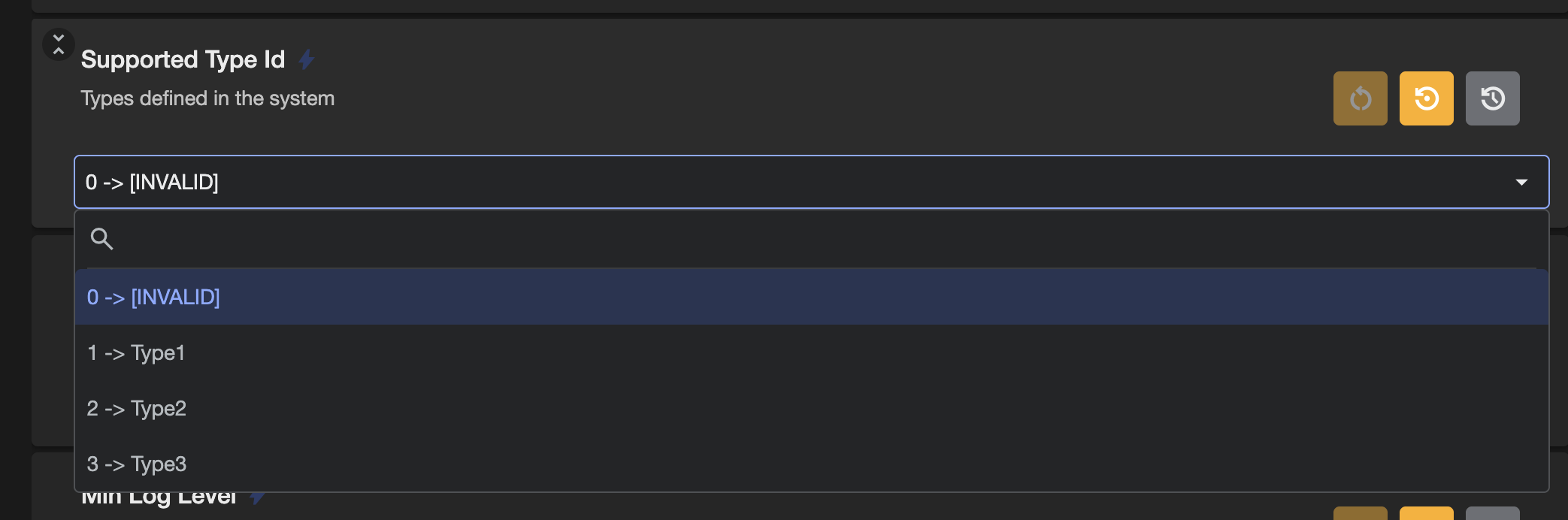Image resolution: width=1568 pixels, height=520 pixels.
Task: Click the dim orange revert arrow button
Action: click(x=1360, y=98)
